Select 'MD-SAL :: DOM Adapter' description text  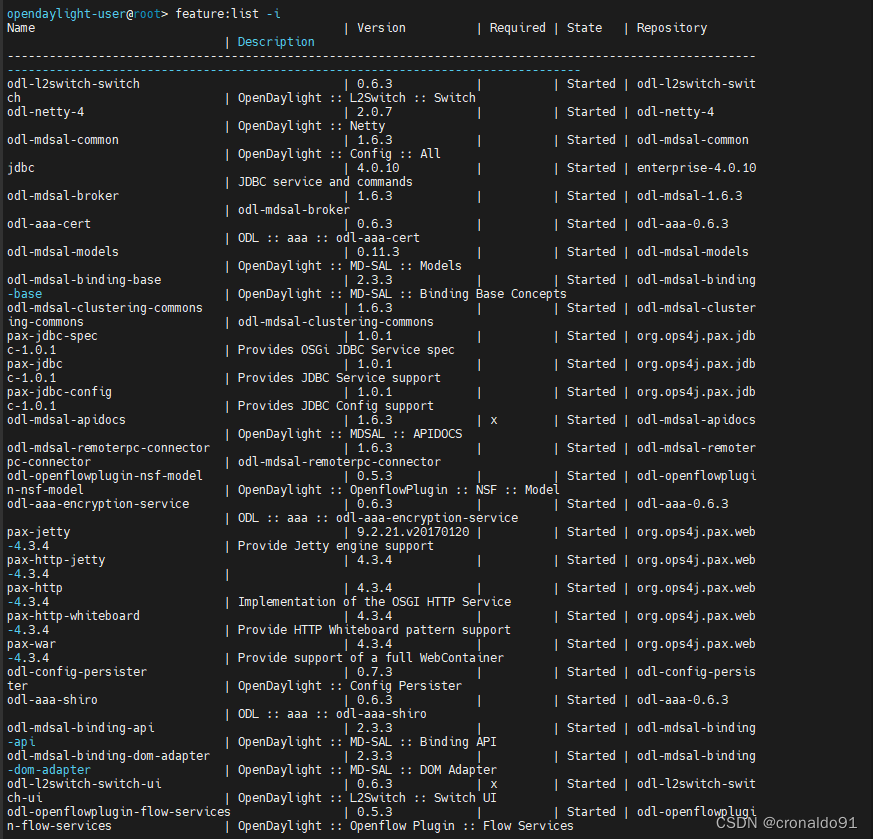point(423,770)
